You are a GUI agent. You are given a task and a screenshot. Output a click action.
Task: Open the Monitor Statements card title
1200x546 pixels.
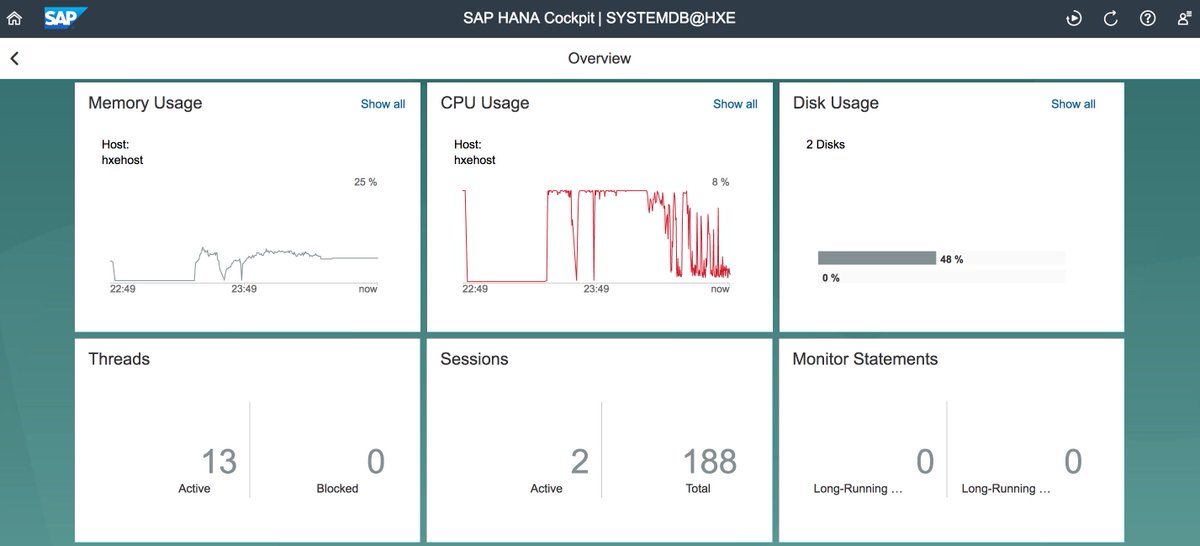[865, 359]
